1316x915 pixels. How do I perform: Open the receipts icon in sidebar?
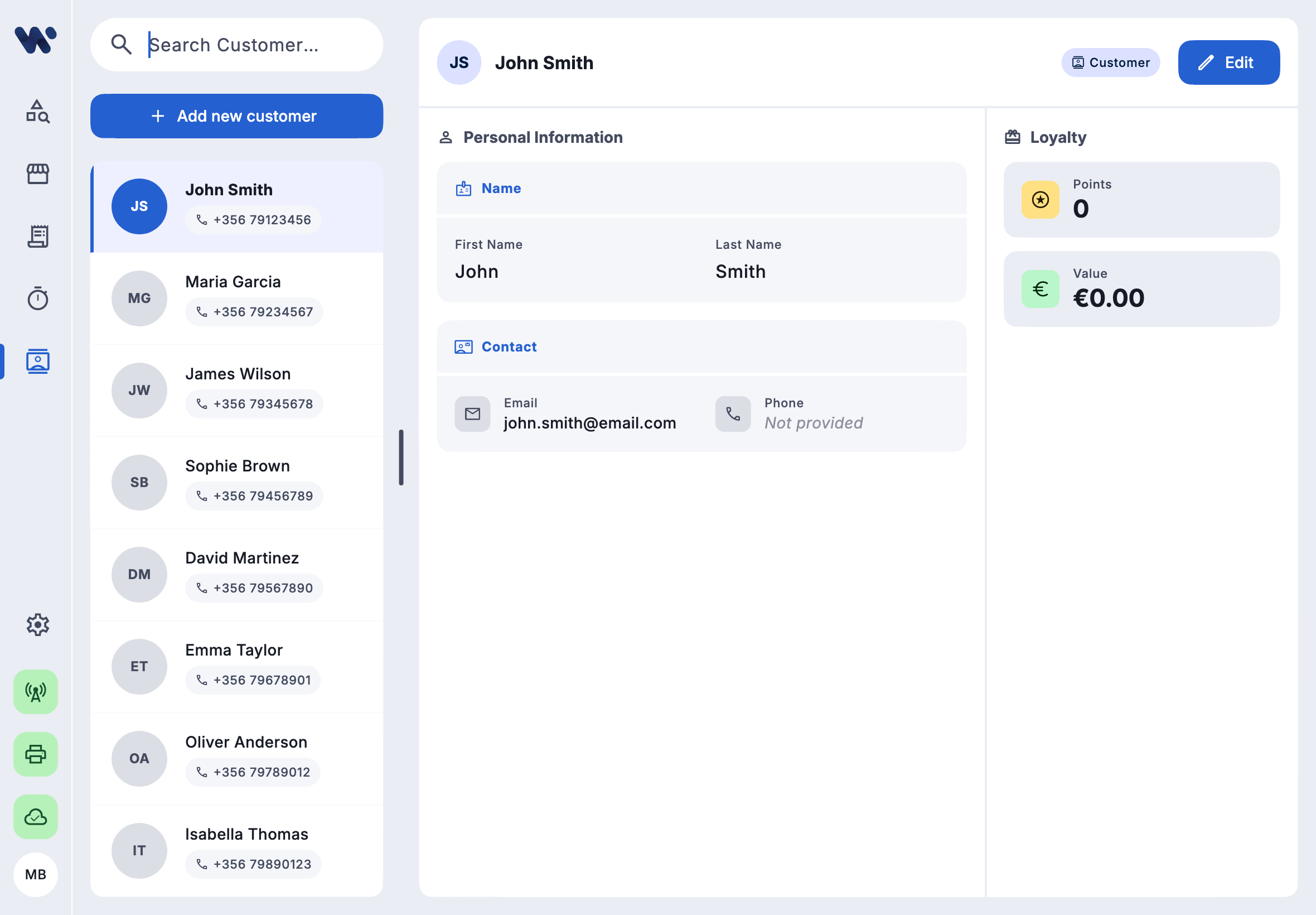pyautogui.click(x=36, y=235)
